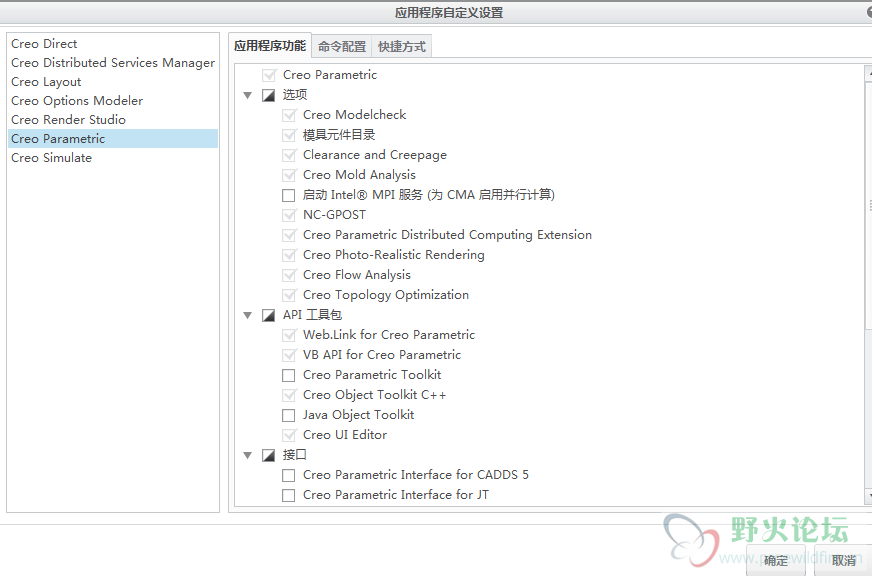Toggle the top Creo Parametric root checkbox

pos(269,75)
